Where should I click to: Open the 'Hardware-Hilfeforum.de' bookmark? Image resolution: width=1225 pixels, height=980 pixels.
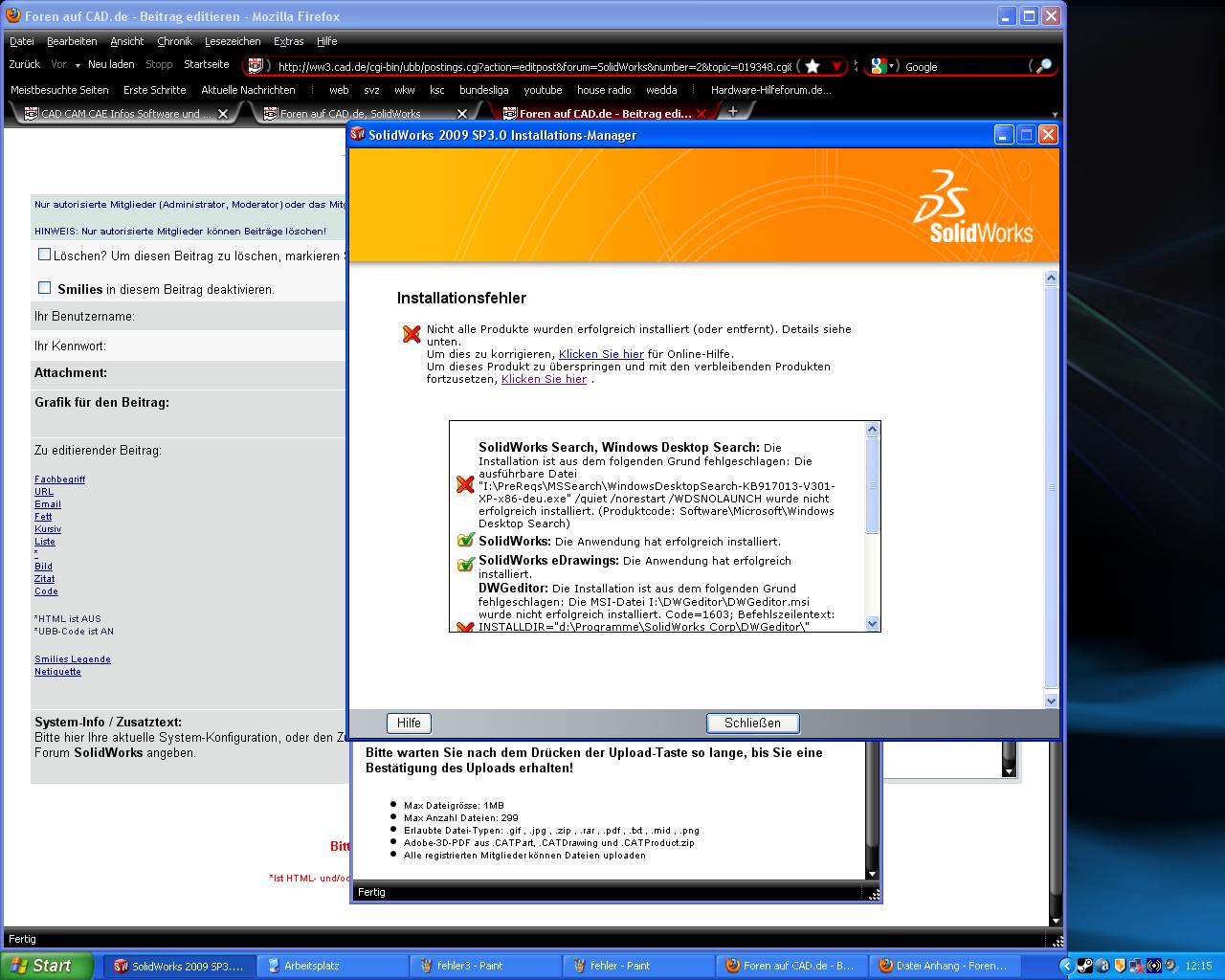[770, 90]
